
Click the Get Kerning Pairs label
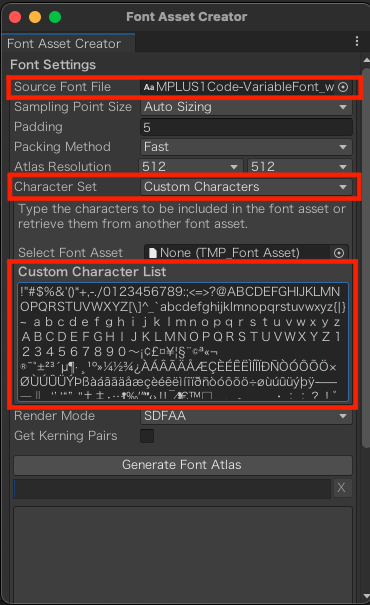point(66,436)
